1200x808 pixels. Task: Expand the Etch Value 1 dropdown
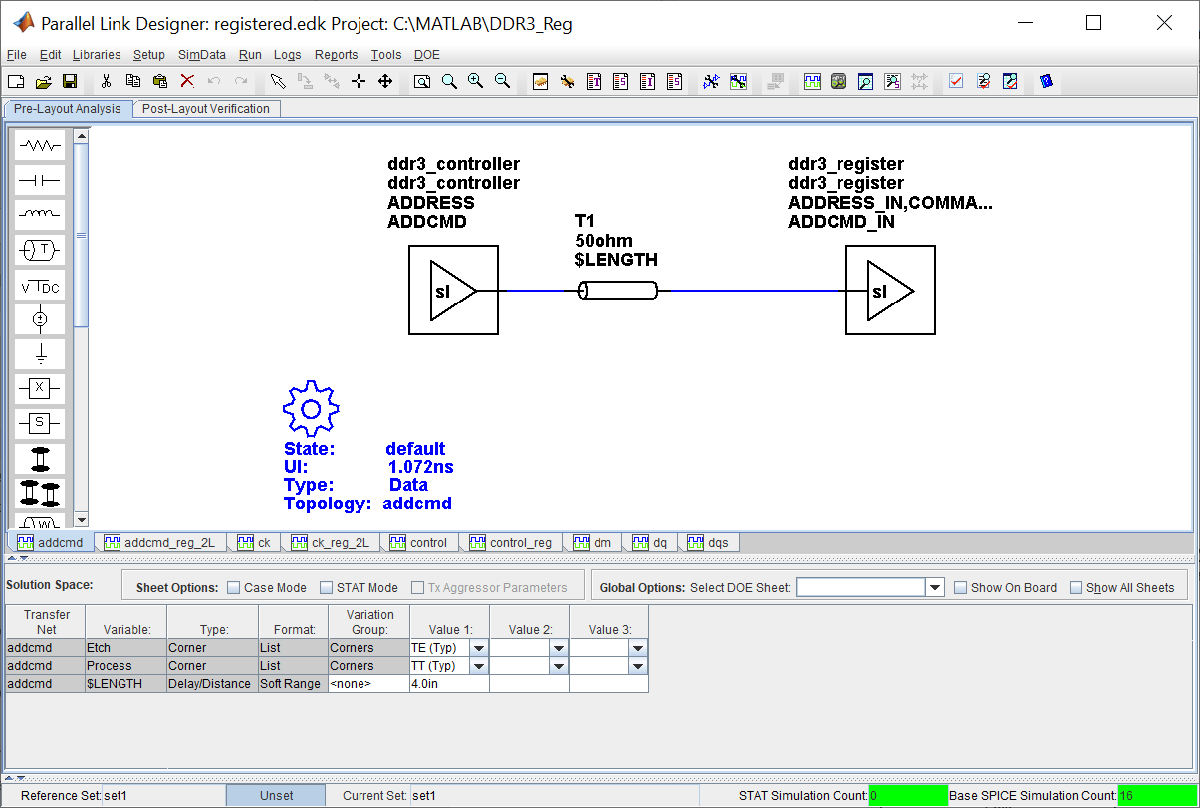click(479, 648)
